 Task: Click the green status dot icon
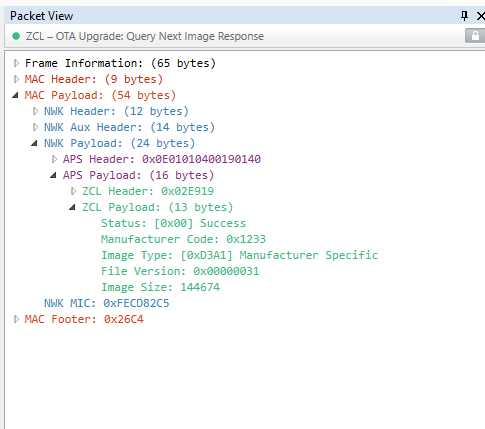tap(16, 36)
